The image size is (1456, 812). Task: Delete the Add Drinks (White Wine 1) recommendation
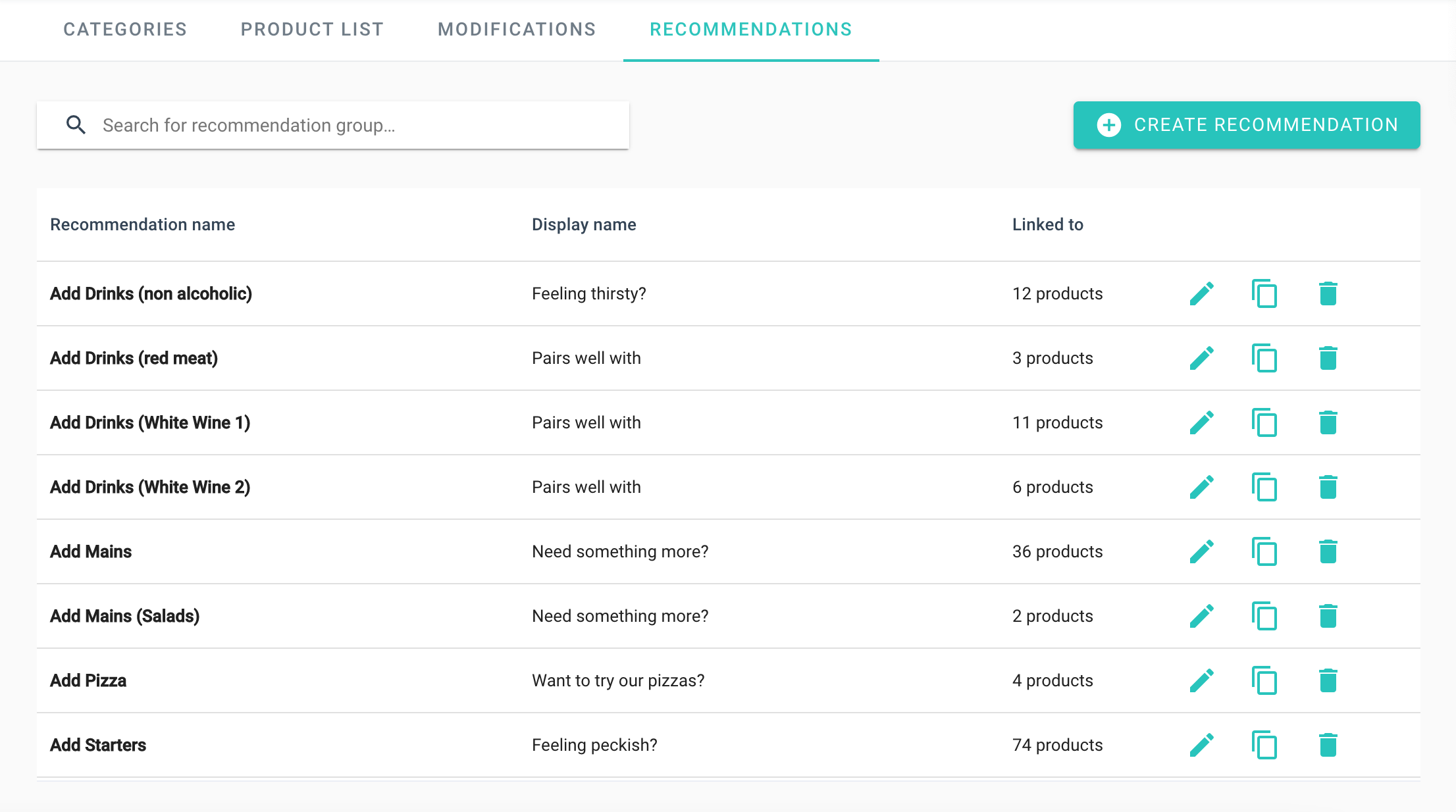pyautogui.click(x=1328, y=422)
